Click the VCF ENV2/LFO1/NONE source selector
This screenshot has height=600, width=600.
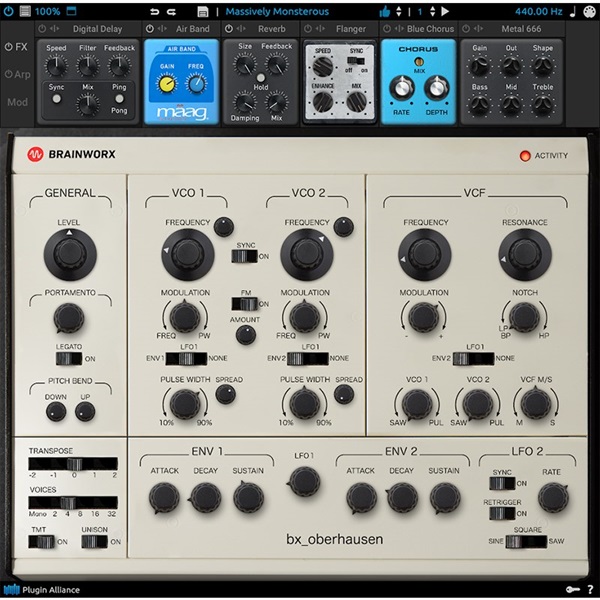[473, 359]
